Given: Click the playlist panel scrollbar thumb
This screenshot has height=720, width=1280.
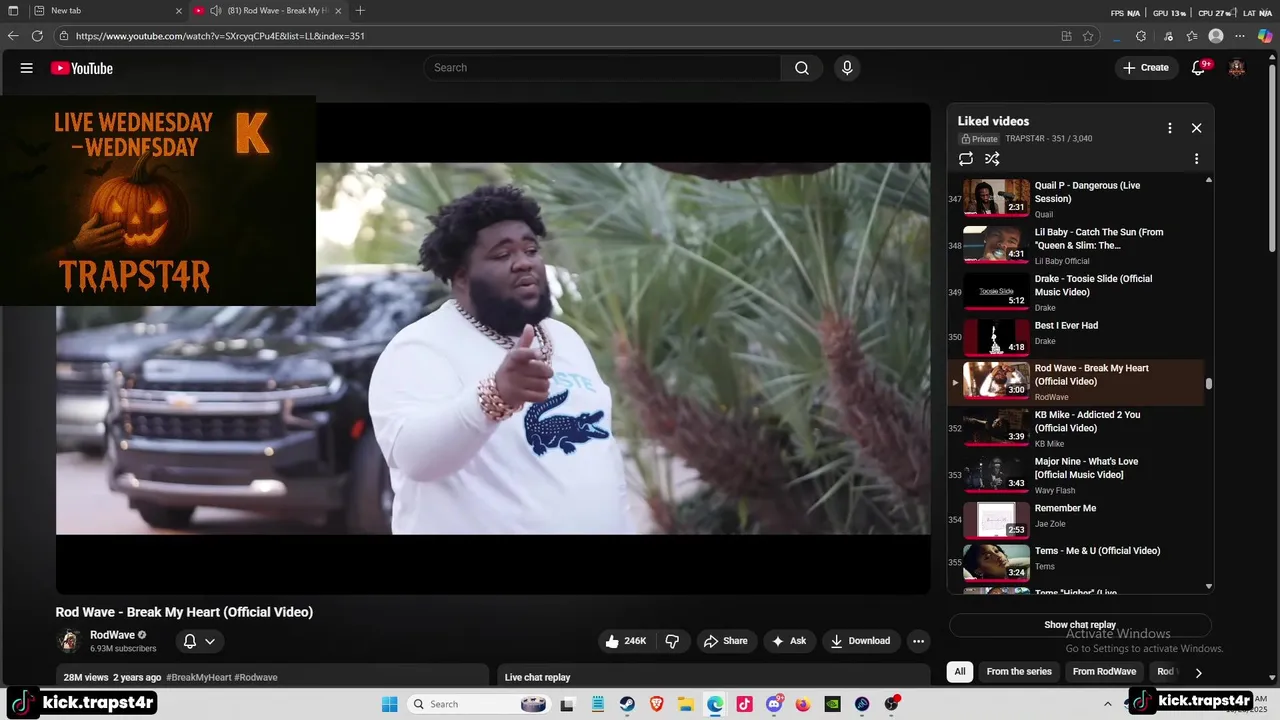Looking at the screenshot, I should click(x=1209, y=384).
